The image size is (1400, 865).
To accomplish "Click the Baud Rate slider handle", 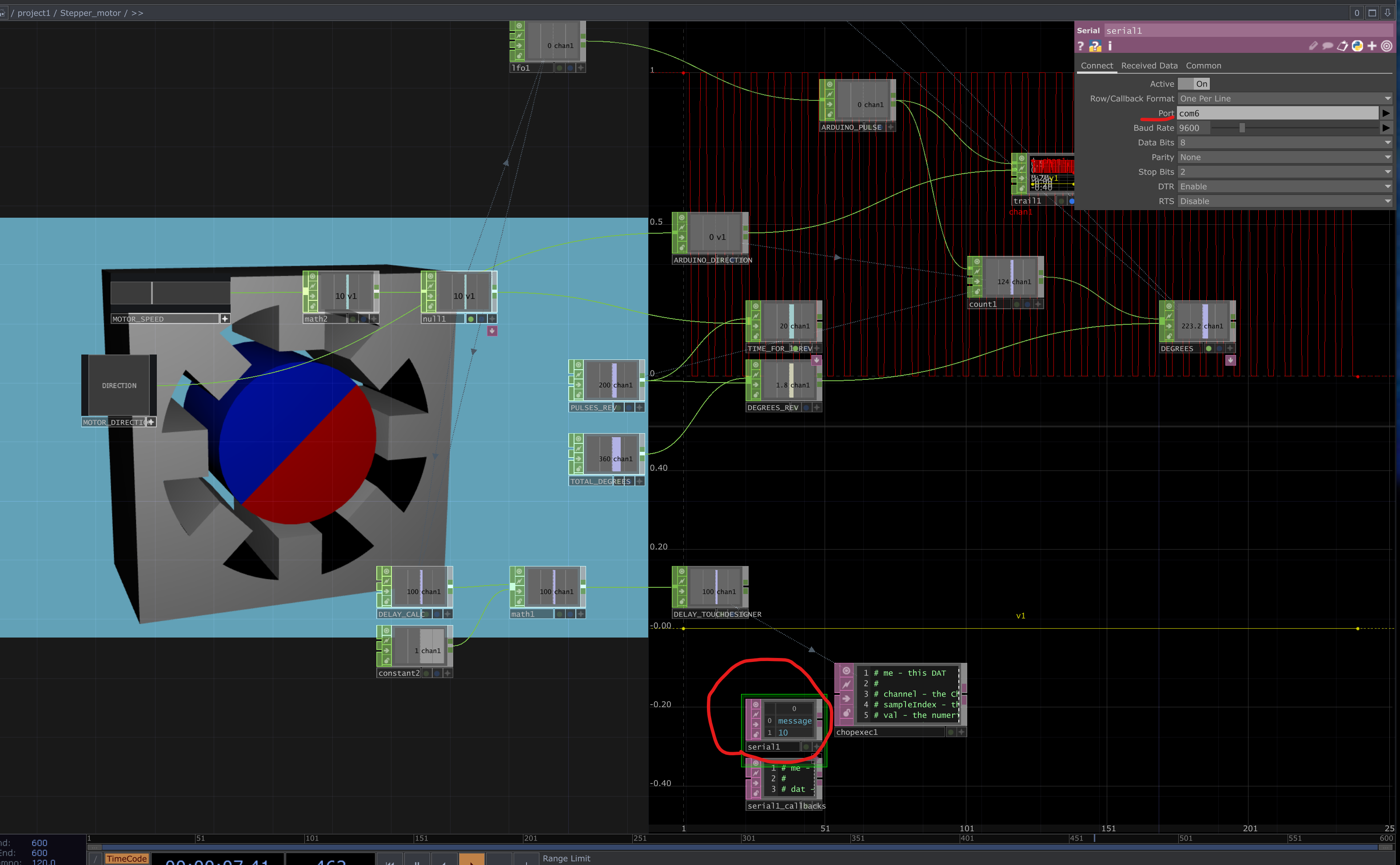I will [x=1242, y=128].
